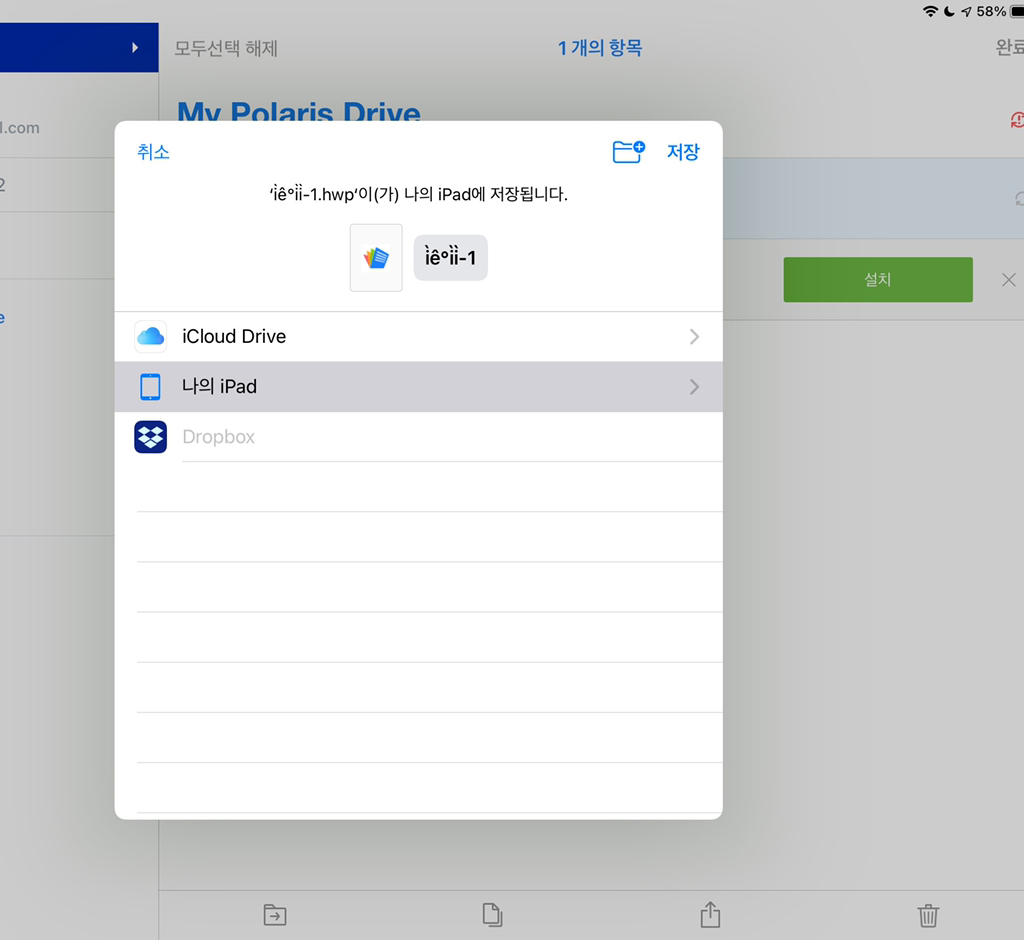The image size is (1024, 940).
Task: Select the iCloud Drive location row
Action: click(x=419, y=336)
